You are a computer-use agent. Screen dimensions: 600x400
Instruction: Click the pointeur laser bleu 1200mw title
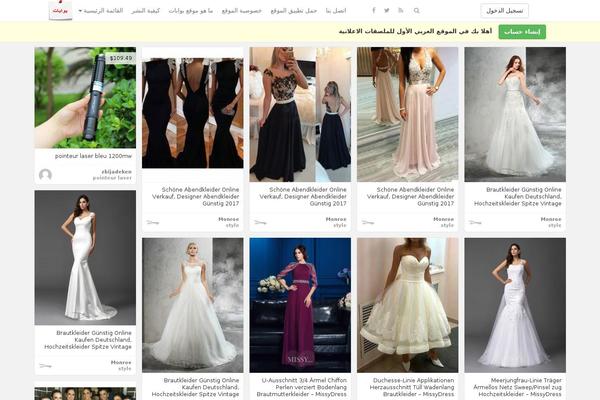pos(93,156)
